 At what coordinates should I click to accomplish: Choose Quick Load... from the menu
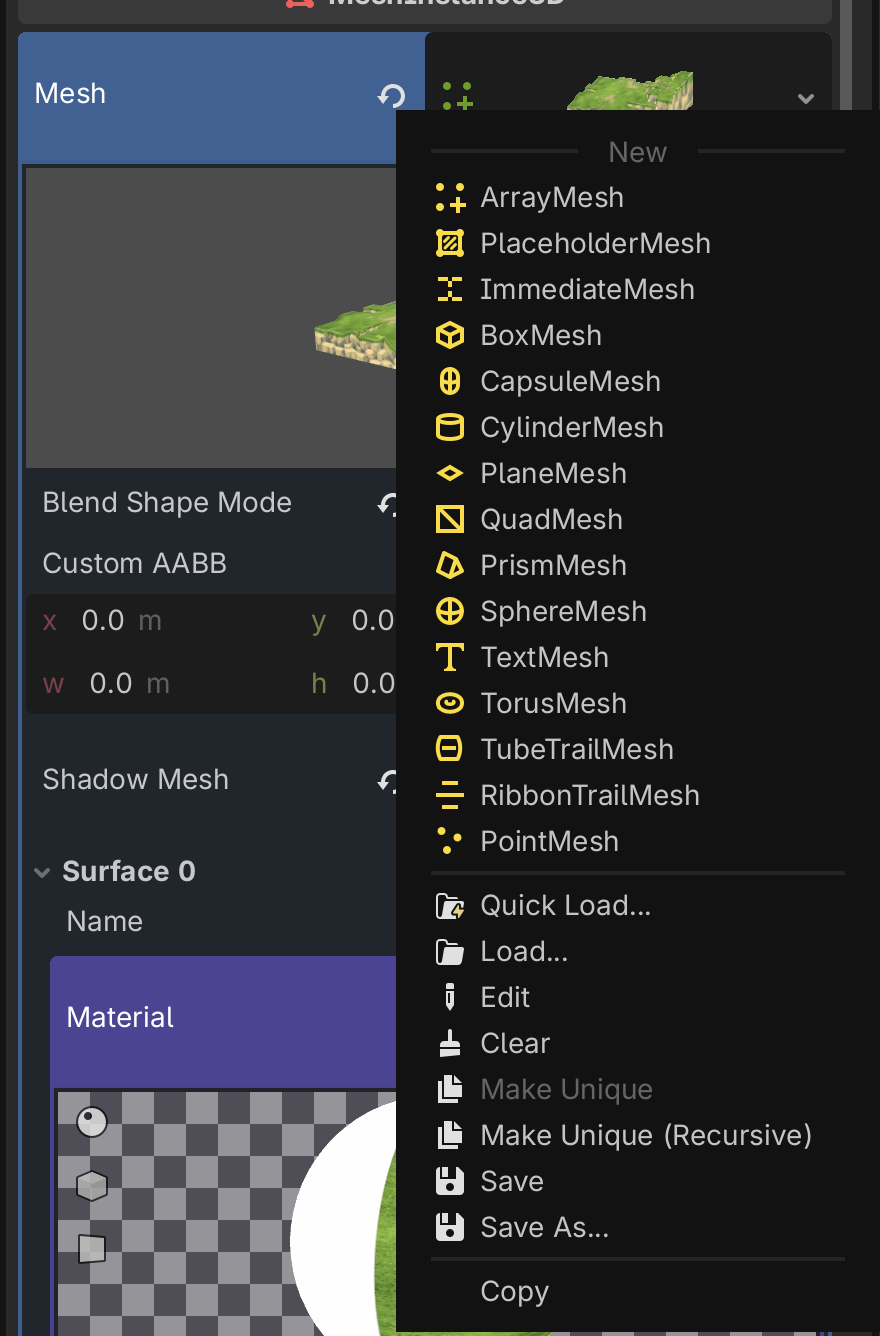coord(565,906)
